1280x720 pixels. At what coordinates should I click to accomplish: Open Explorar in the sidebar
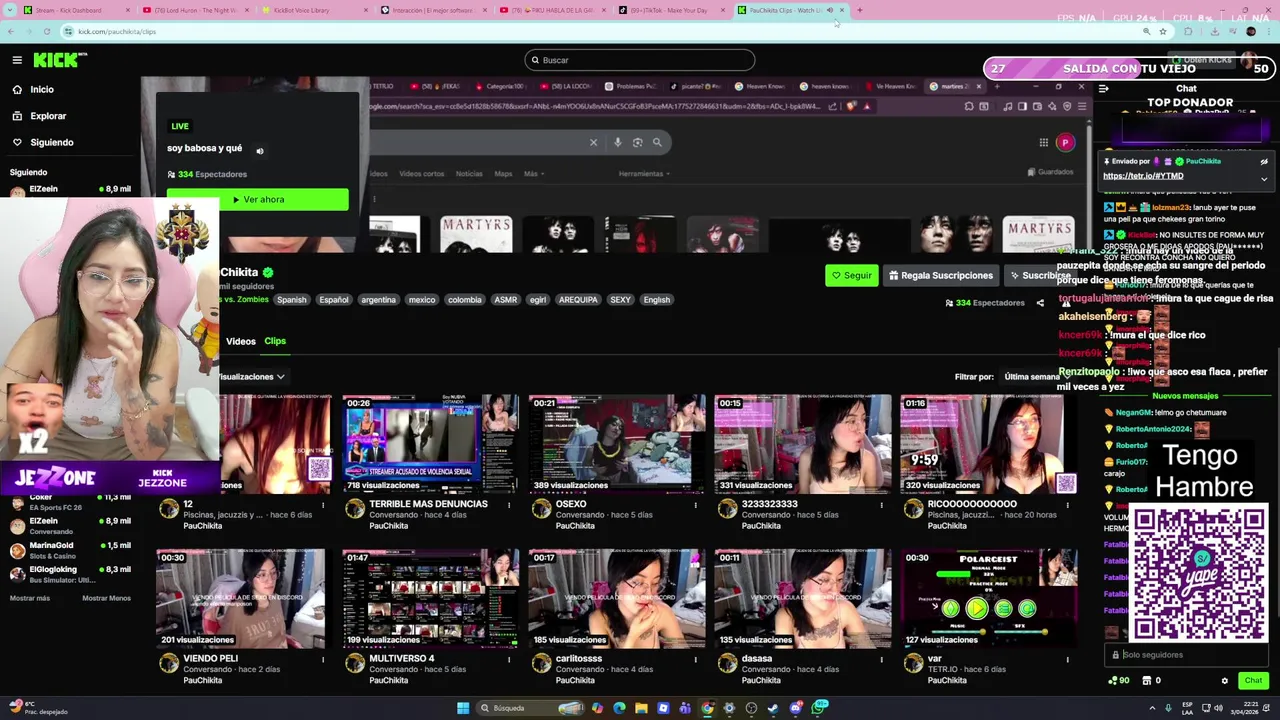[x=48, y=116]
